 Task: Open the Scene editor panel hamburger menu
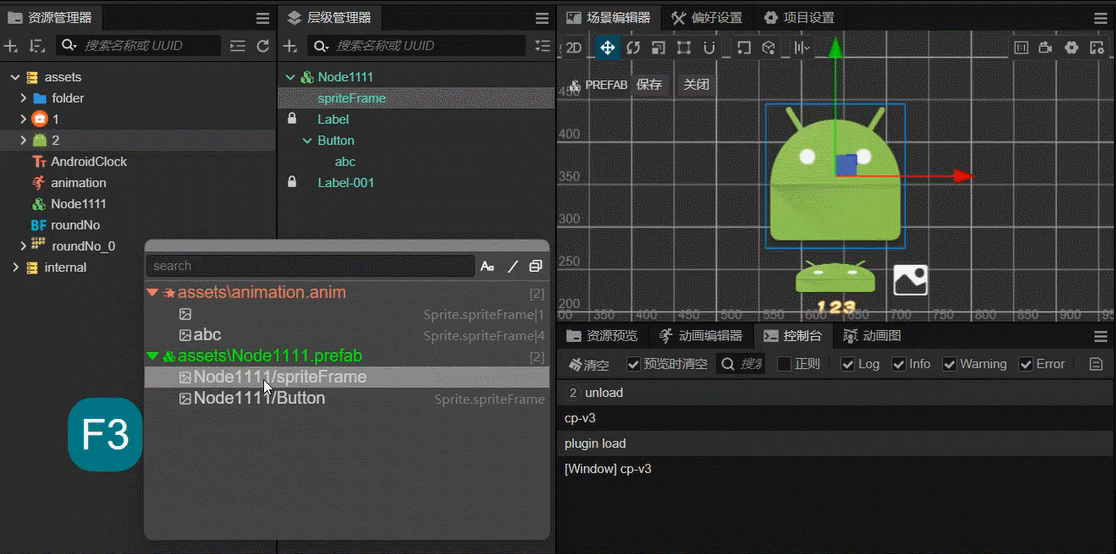(1100, 19)
